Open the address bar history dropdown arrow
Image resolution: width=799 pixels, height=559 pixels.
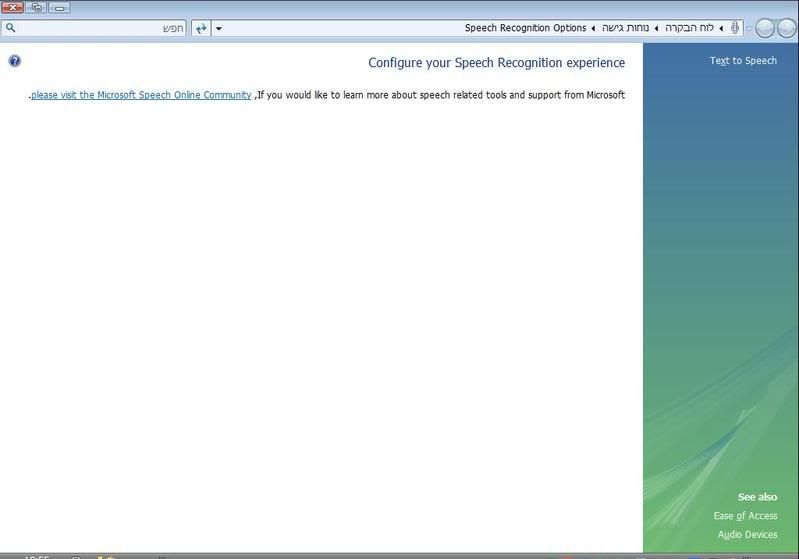pyautogui.click(x=219, y=29)
